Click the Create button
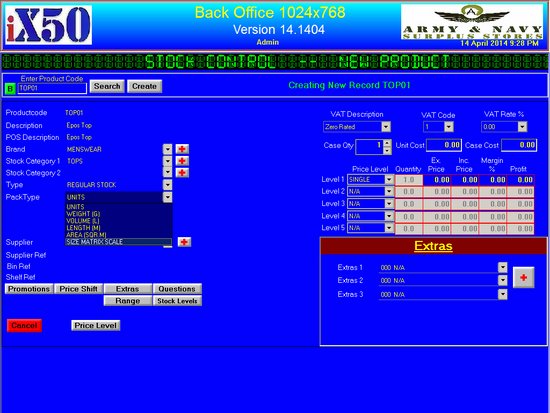550x413 pixels. click(144, 86)
